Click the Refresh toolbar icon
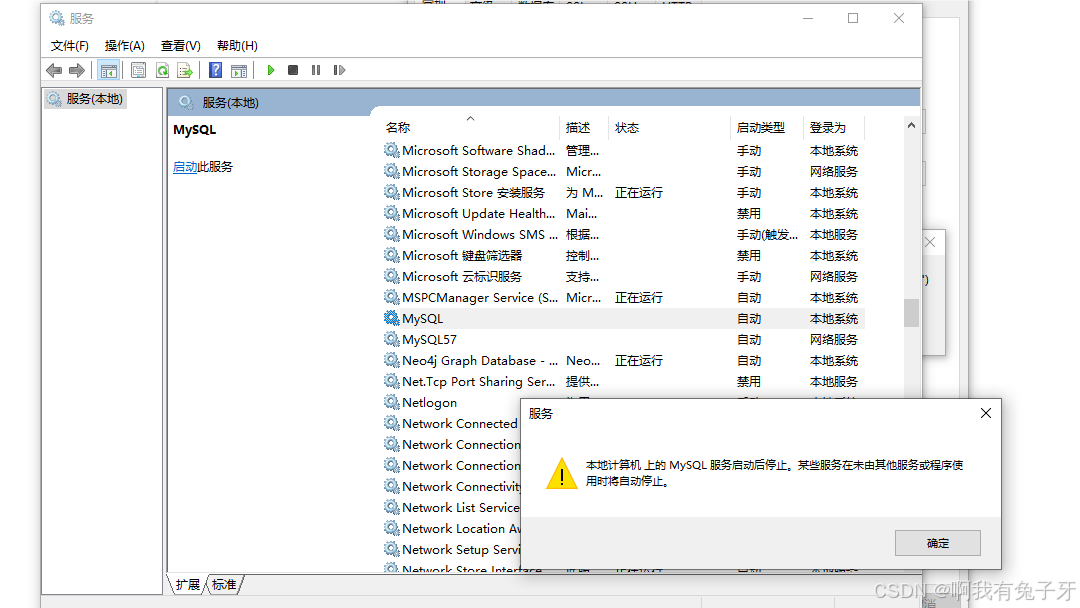1080x608 pixels. 163,70
